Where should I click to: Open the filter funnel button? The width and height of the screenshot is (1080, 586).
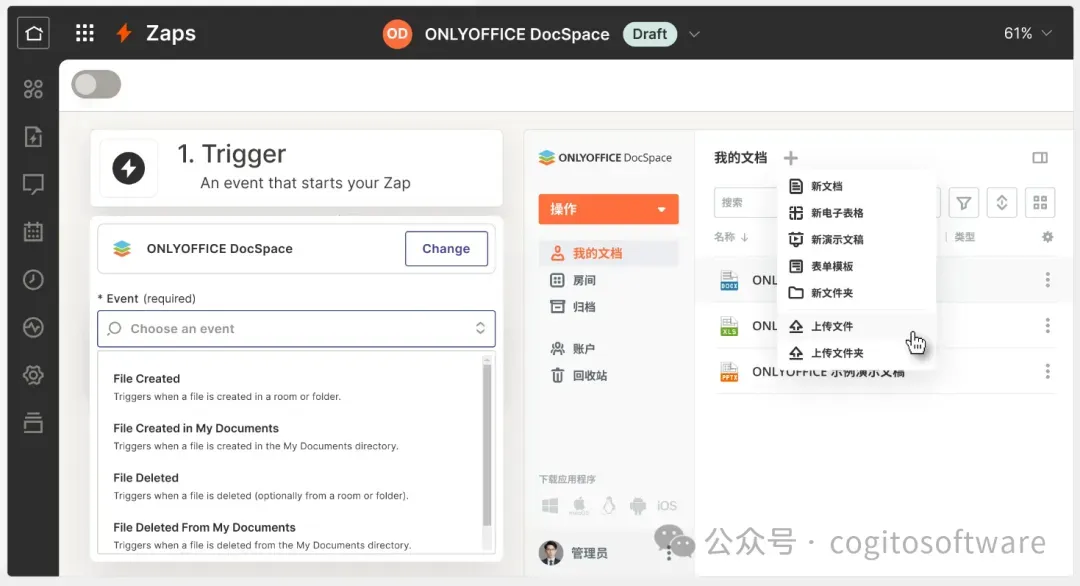[964, 202]
